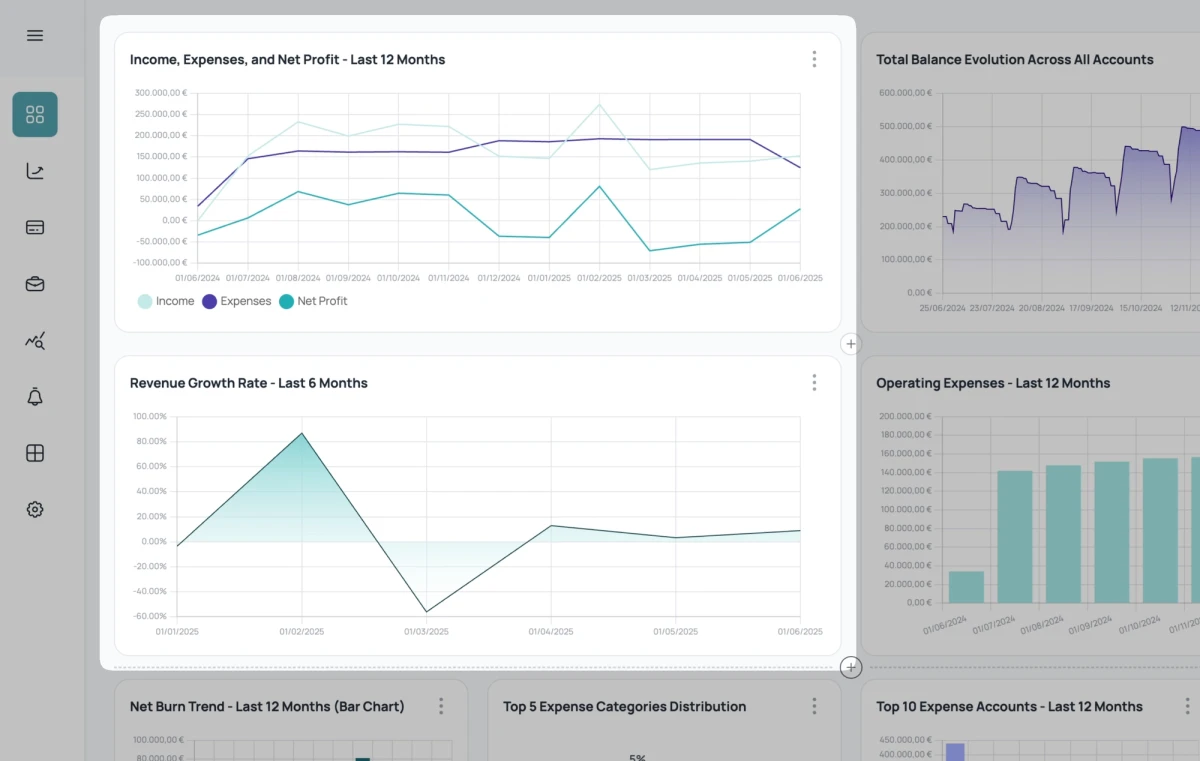Click the lower plus button between chart rows
This screenshot has height=761, width=1200.
coord(850,667)
